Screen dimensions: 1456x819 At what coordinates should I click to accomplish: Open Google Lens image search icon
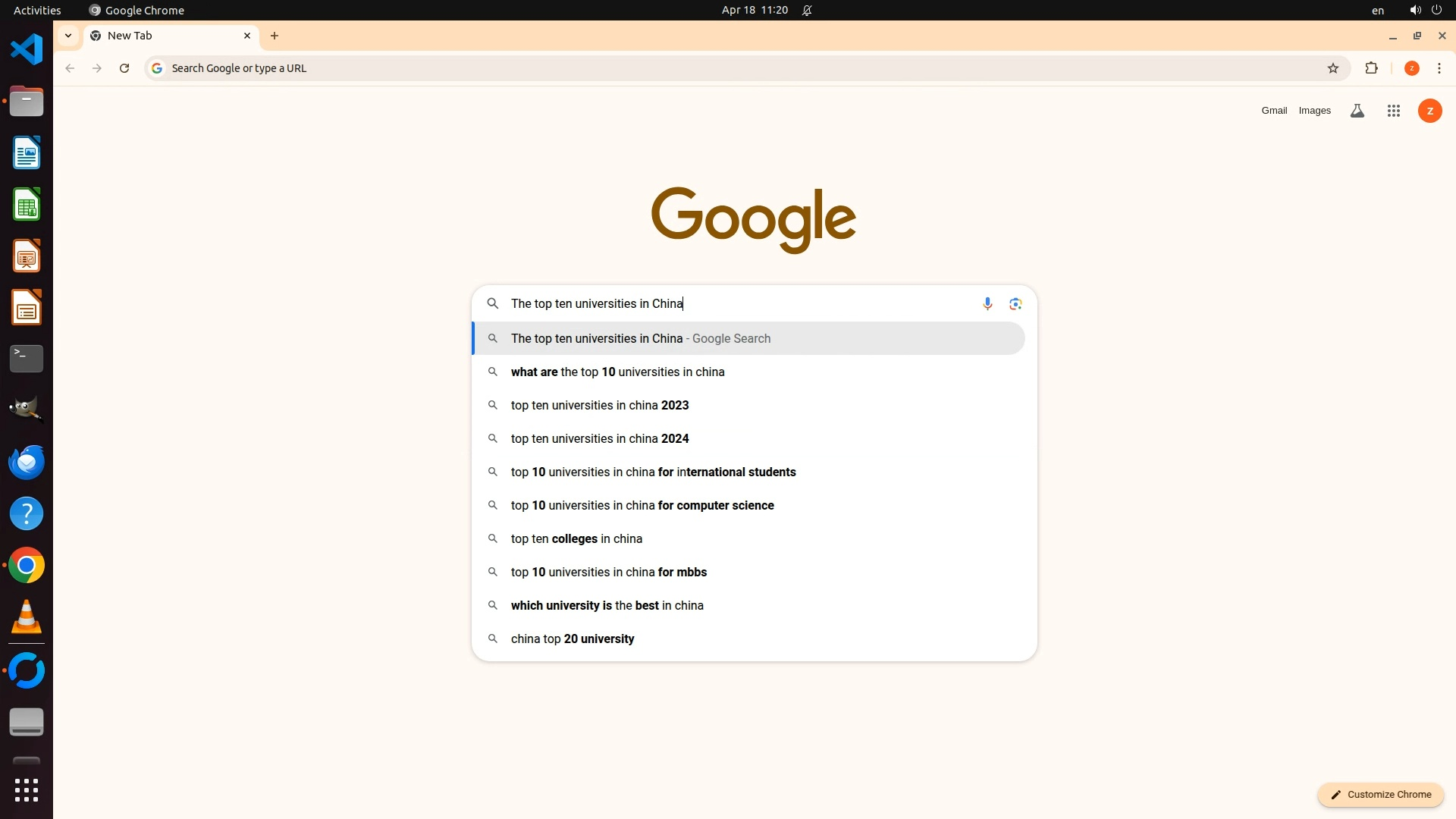pos(1015,304)
